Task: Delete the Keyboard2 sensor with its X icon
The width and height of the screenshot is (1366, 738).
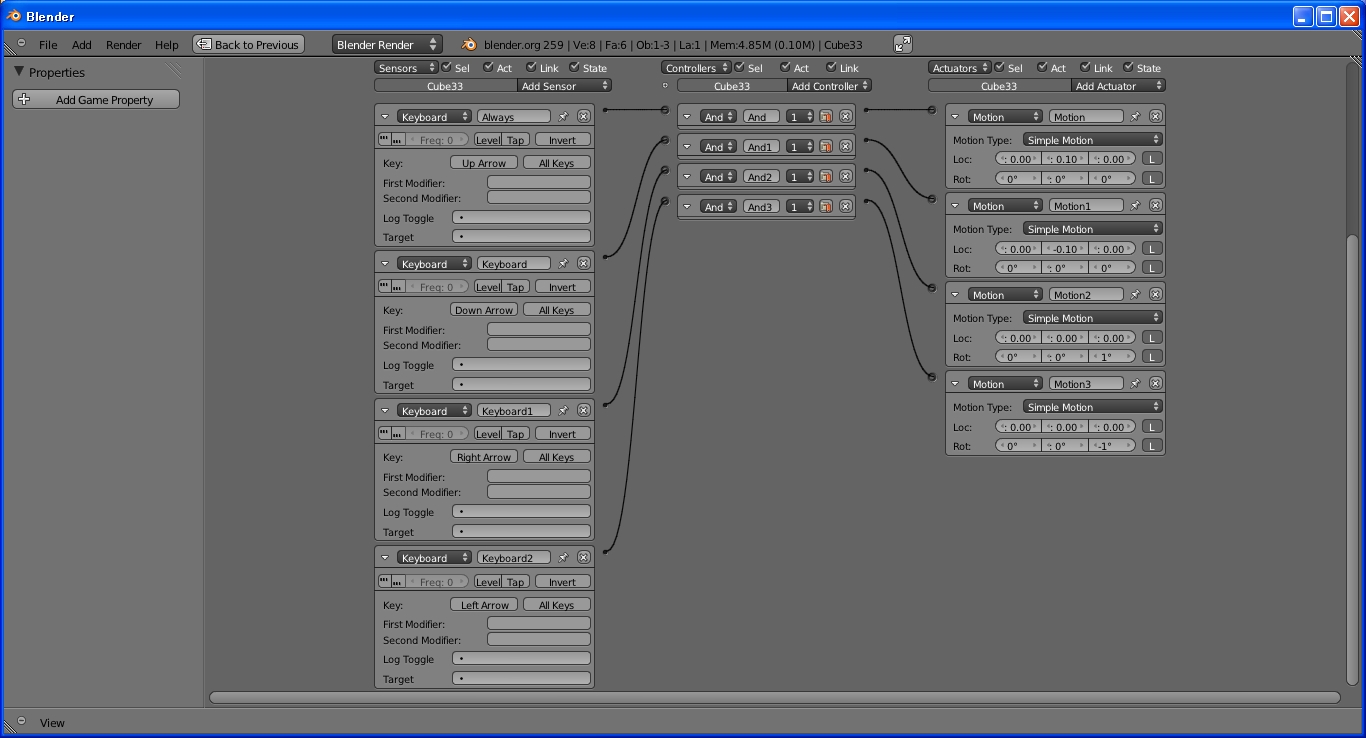Action: click(x=583, y=557)
